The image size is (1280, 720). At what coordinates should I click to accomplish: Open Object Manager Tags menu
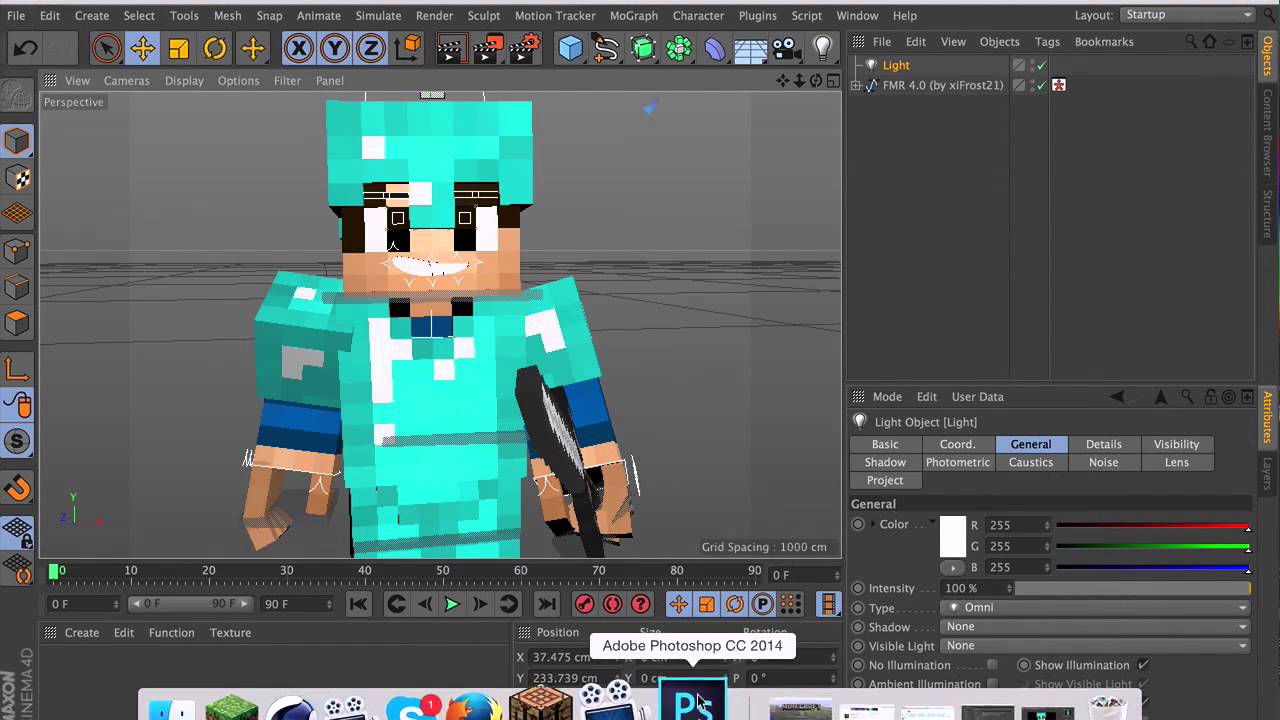coord(1047,42)
